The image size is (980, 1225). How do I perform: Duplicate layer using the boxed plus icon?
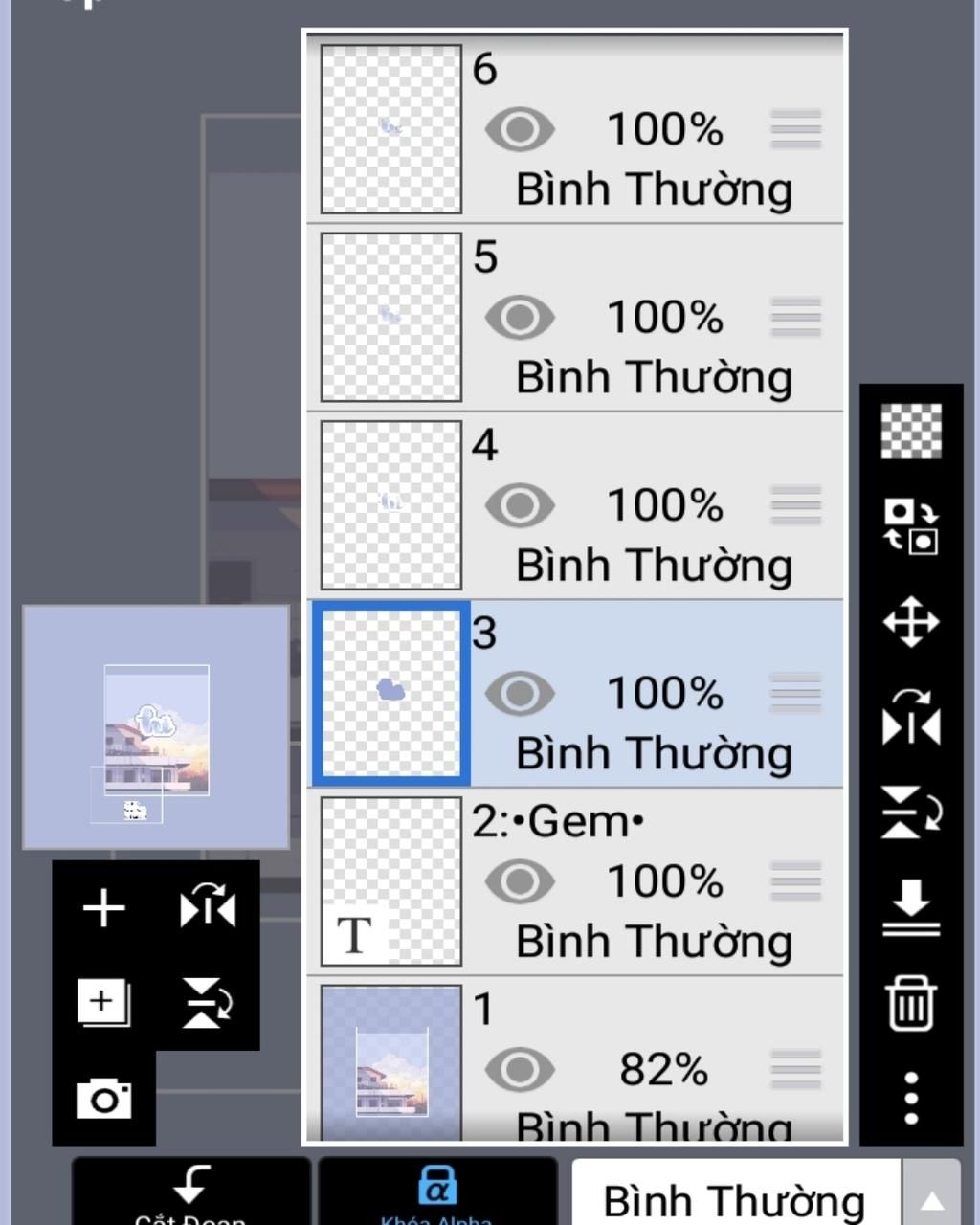(103, 1003)
